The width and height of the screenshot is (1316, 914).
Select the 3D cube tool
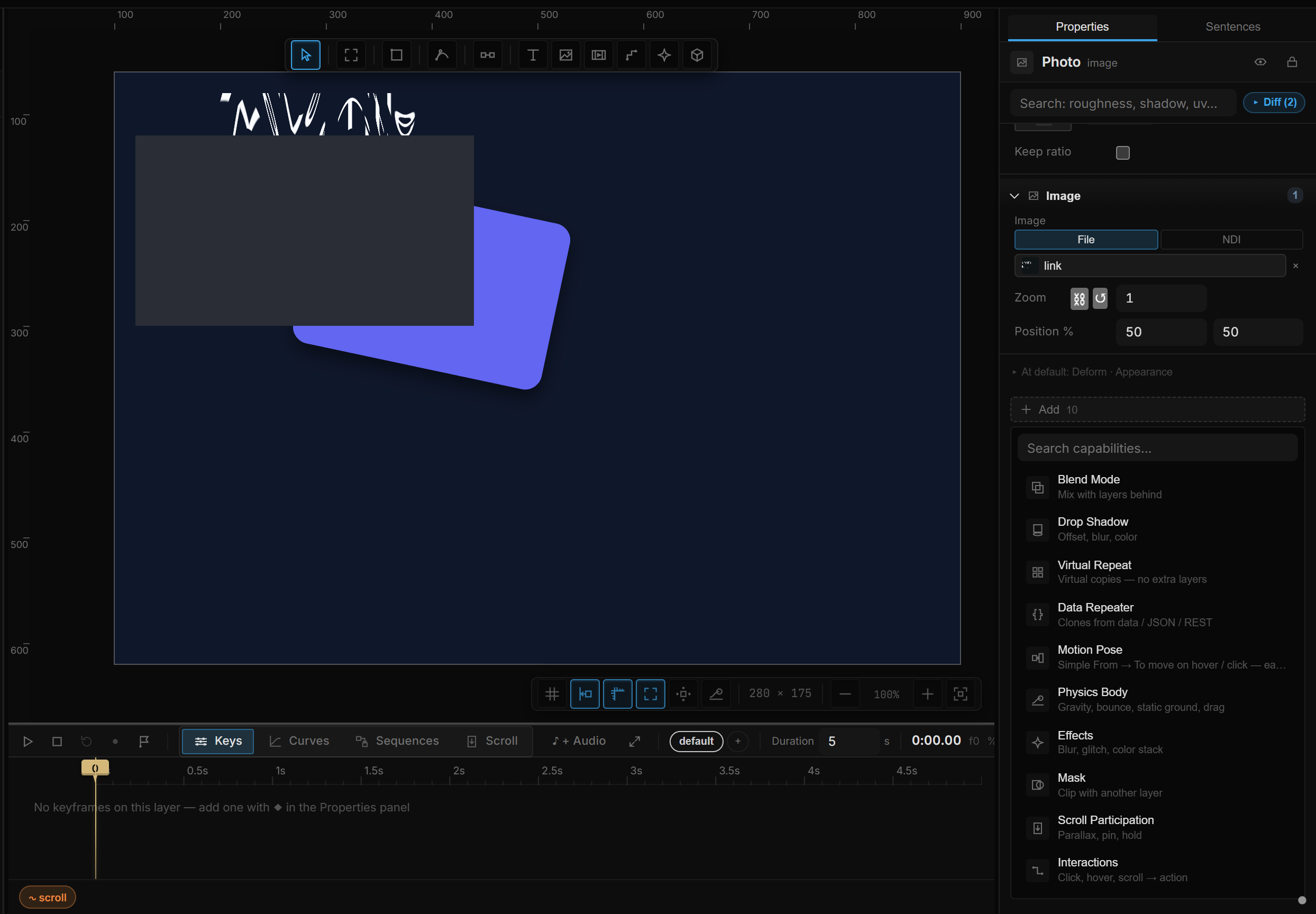pos(697,55)
